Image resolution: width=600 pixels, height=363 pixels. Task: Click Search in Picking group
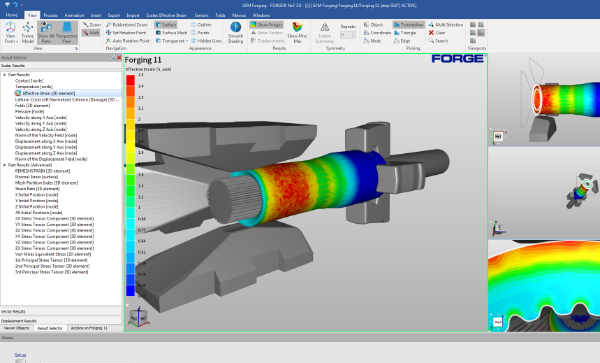[438, 41]
